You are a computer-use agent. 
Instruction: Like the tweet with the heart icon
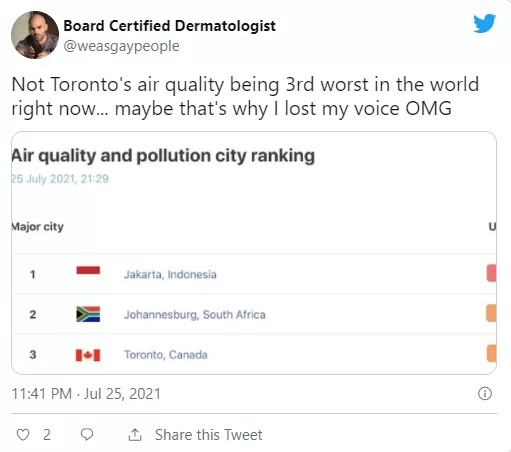click(23, 435)
